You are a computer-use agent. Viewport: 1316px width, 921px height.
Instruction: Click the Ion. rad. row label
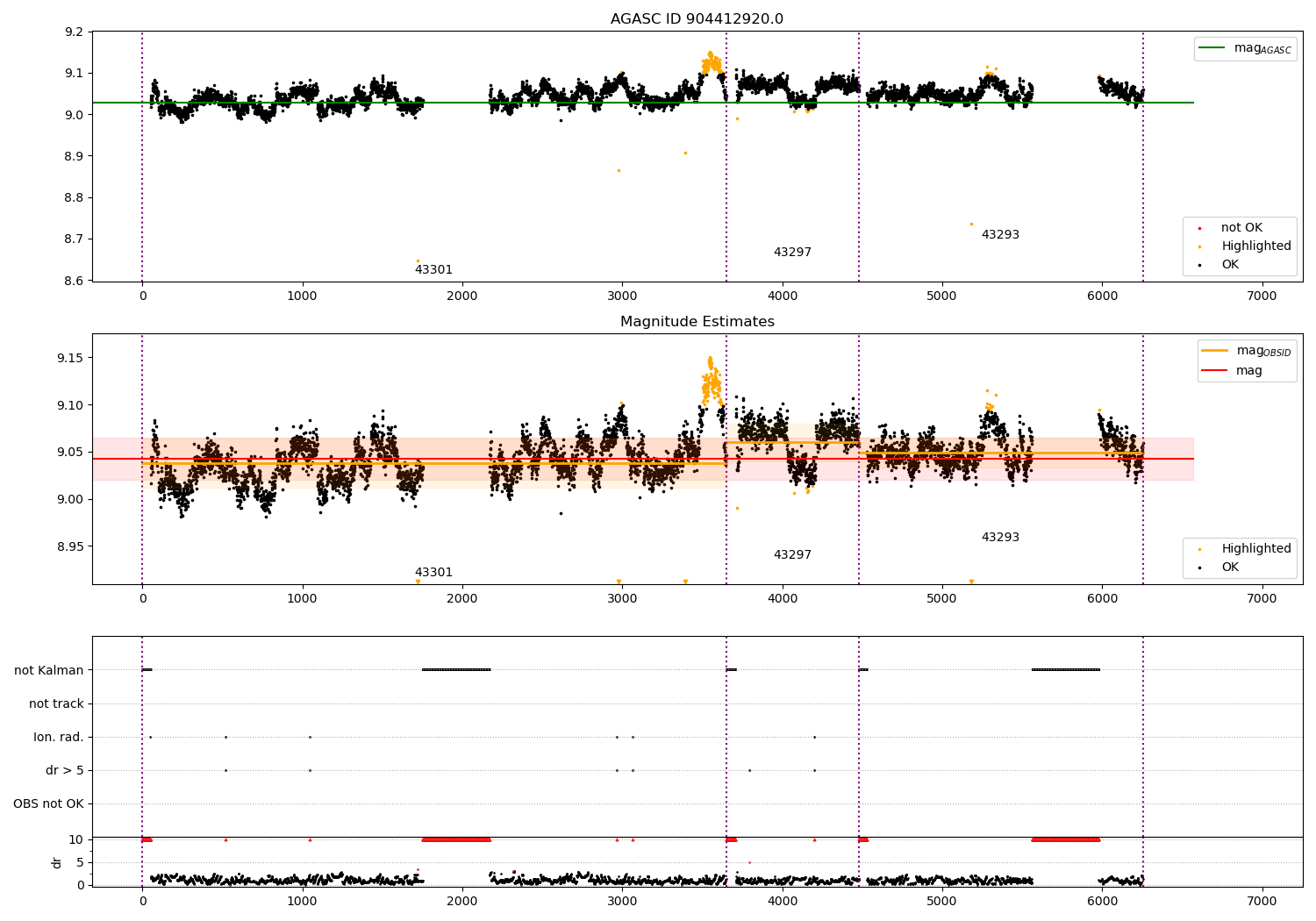[59, 737]
